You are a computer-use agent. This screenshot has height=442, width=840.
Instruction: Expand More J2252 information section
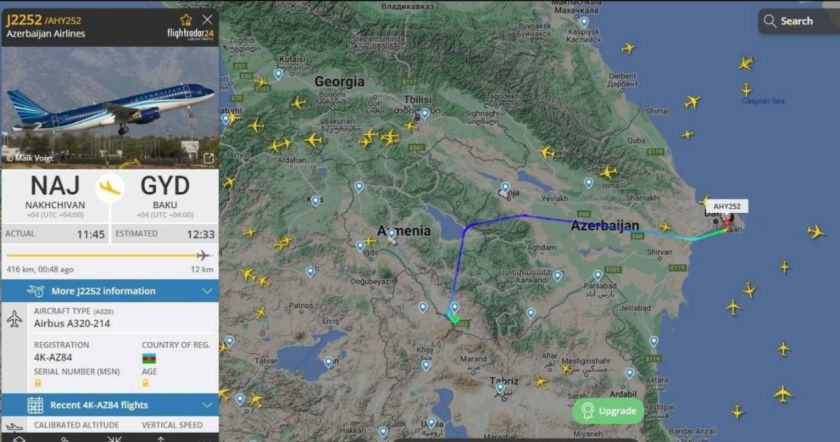[110, 291]
